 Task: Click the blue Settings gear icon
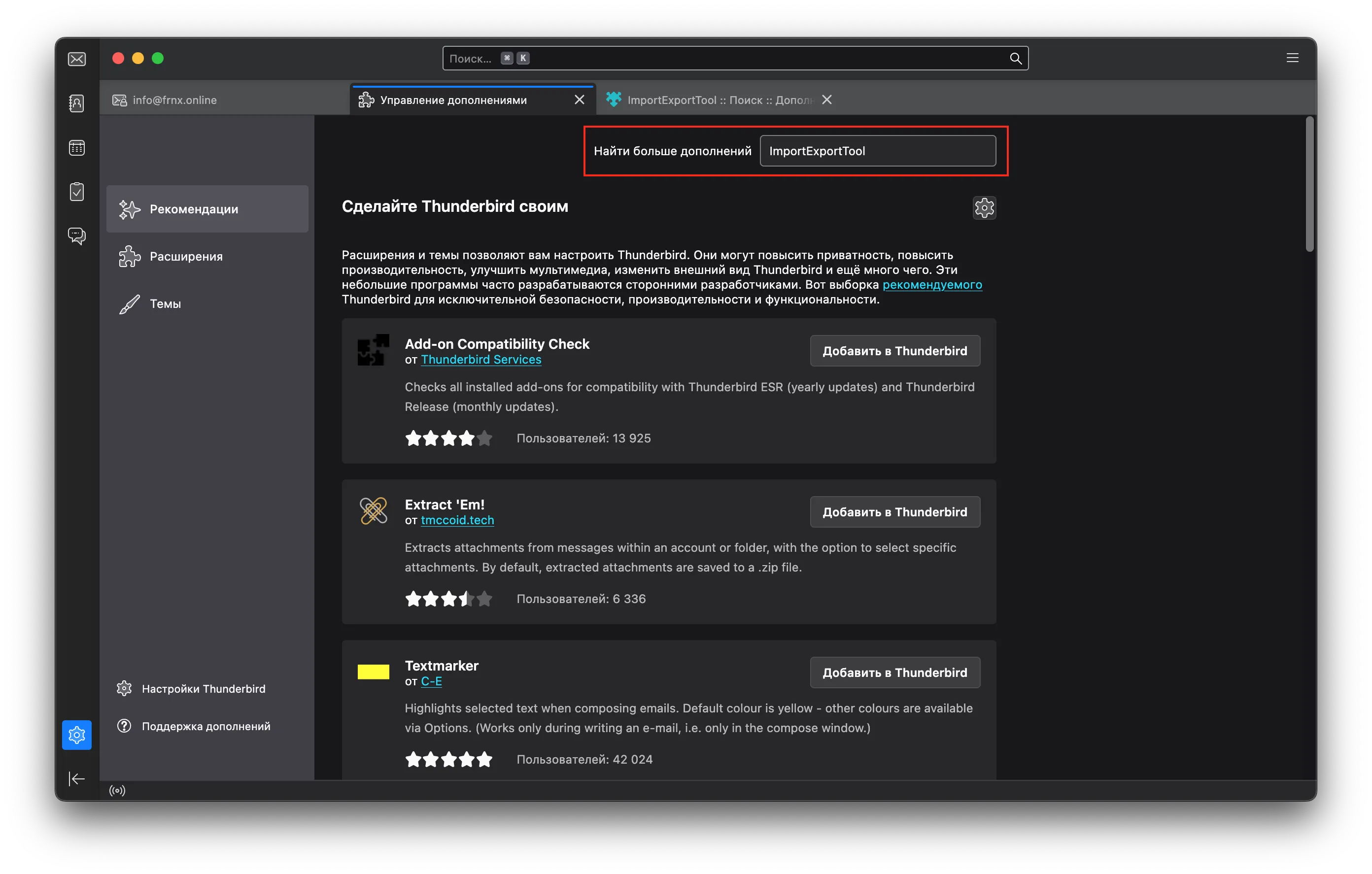(77, 735)
